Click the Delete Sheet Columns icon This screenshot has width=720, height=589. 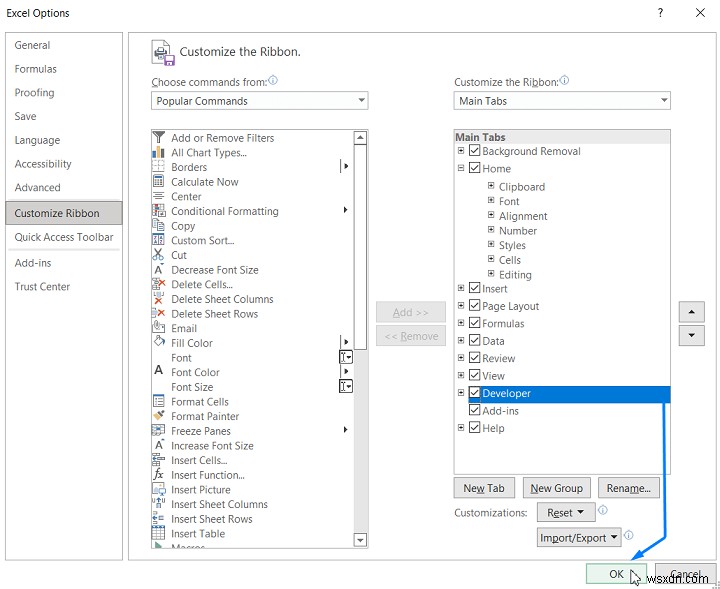point(158,299)
